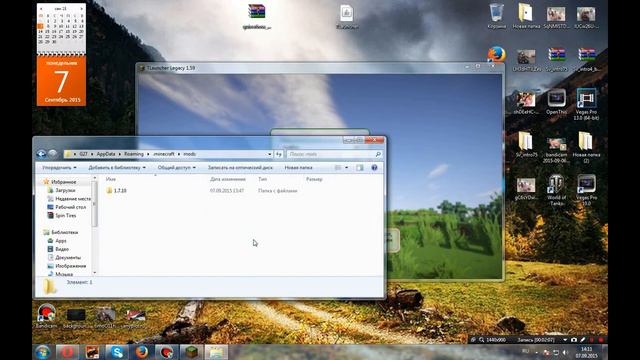Click the navigation pane scrollbar down arrow

(95, 272)
